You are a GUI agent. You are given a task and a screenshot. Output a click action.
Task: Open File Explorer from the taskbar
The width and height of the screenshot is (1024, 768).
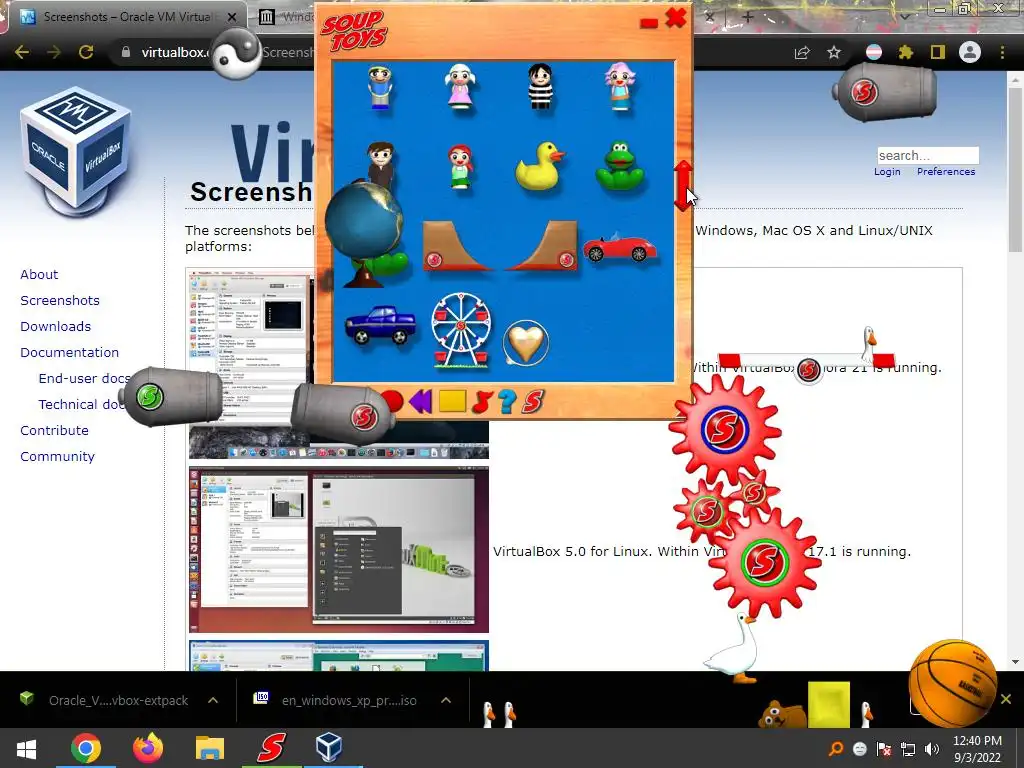(210, 748)
